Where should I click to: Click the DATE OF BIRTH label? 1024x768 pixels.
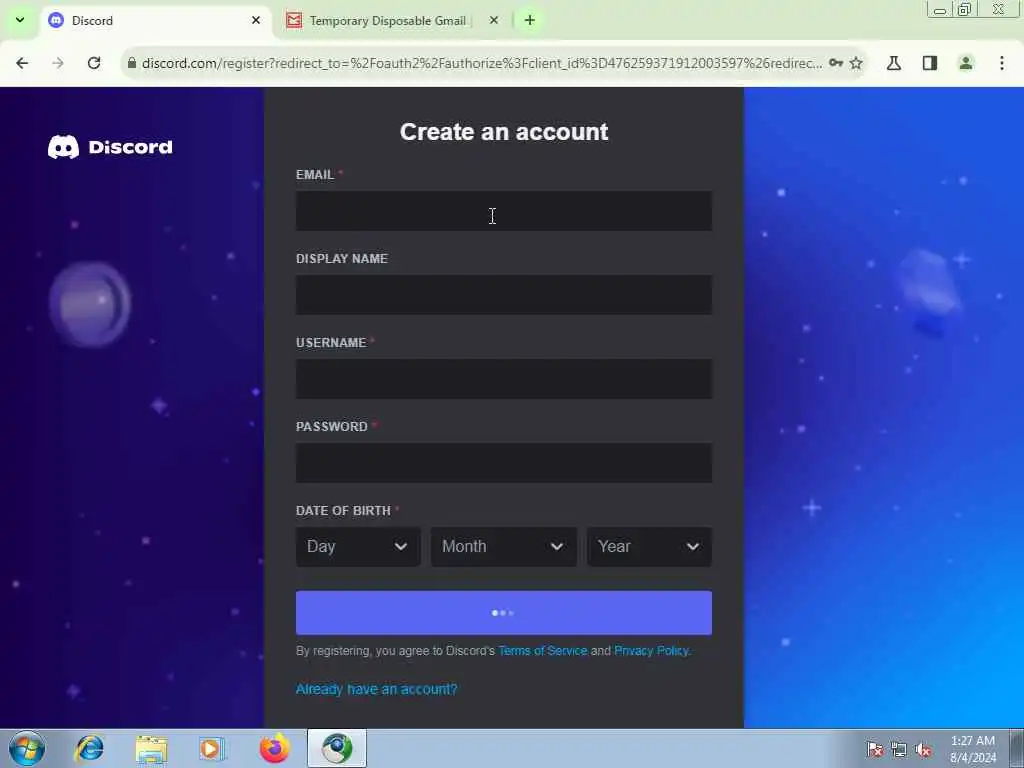click(344, 511)
